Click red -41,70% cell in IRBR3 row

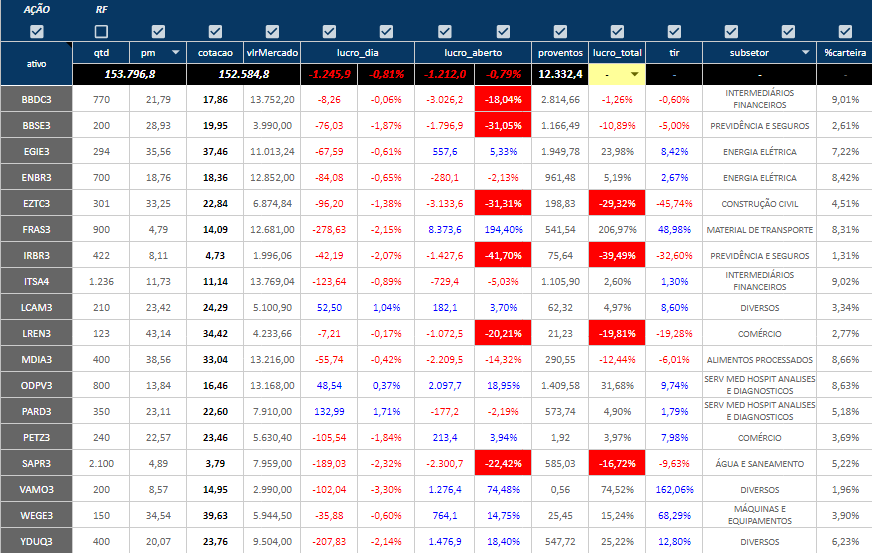[503, 255]
